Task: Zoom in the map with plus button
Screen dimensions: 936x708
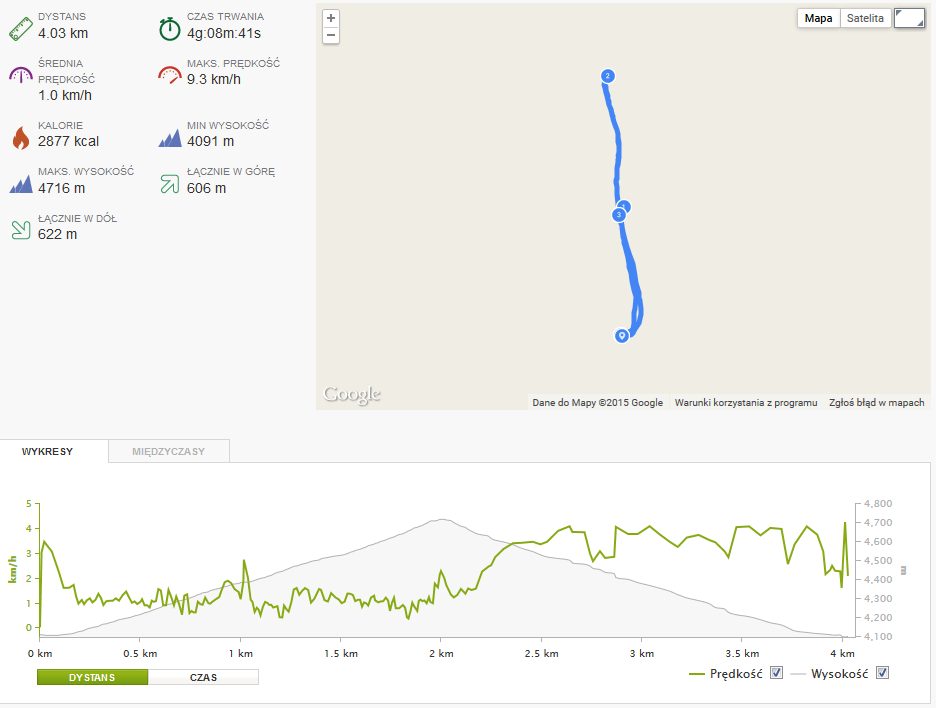Action: tap(331, 18)
